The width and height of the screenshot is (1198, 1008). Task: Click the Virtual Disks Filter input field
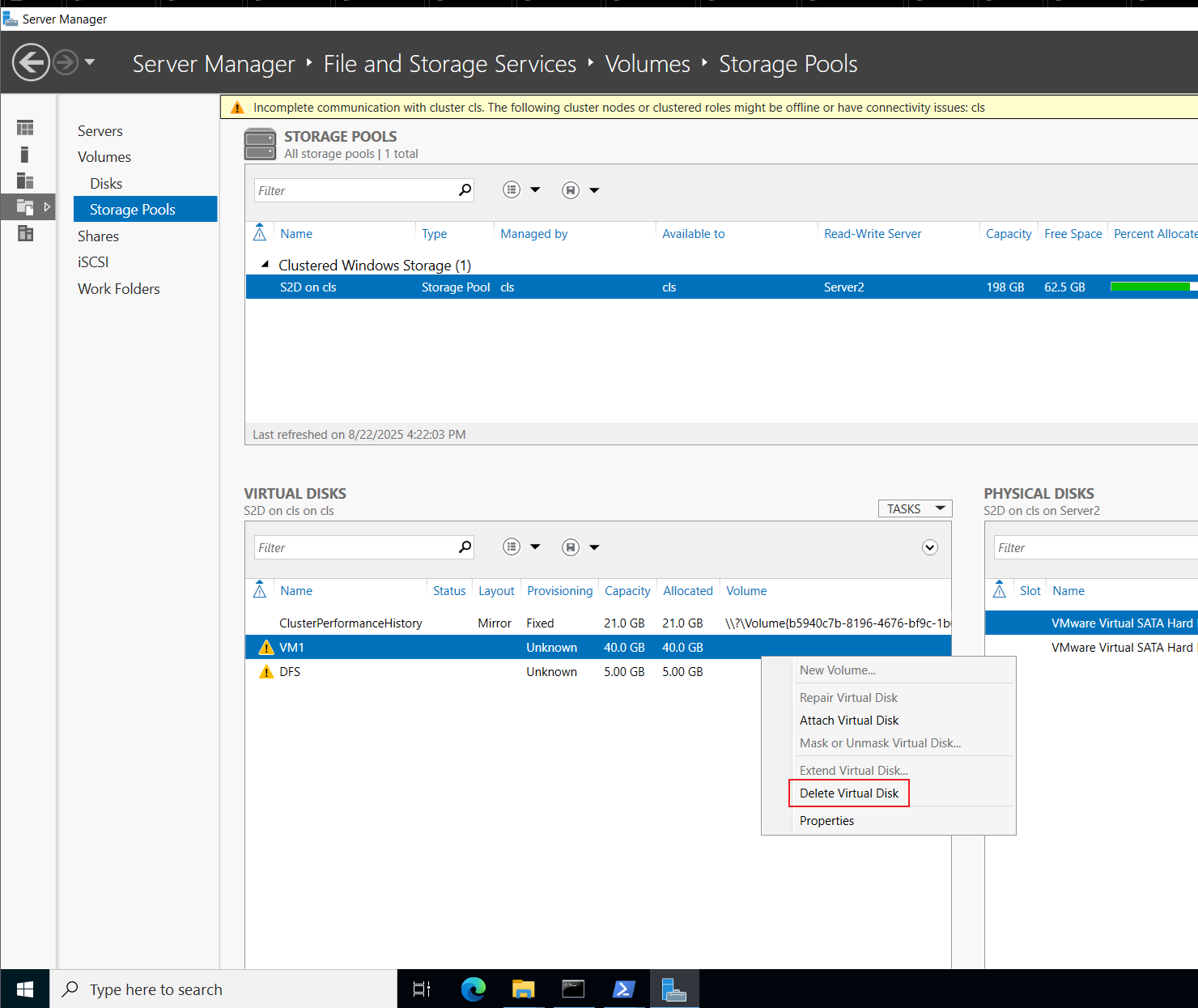click(x=356, y=547)
